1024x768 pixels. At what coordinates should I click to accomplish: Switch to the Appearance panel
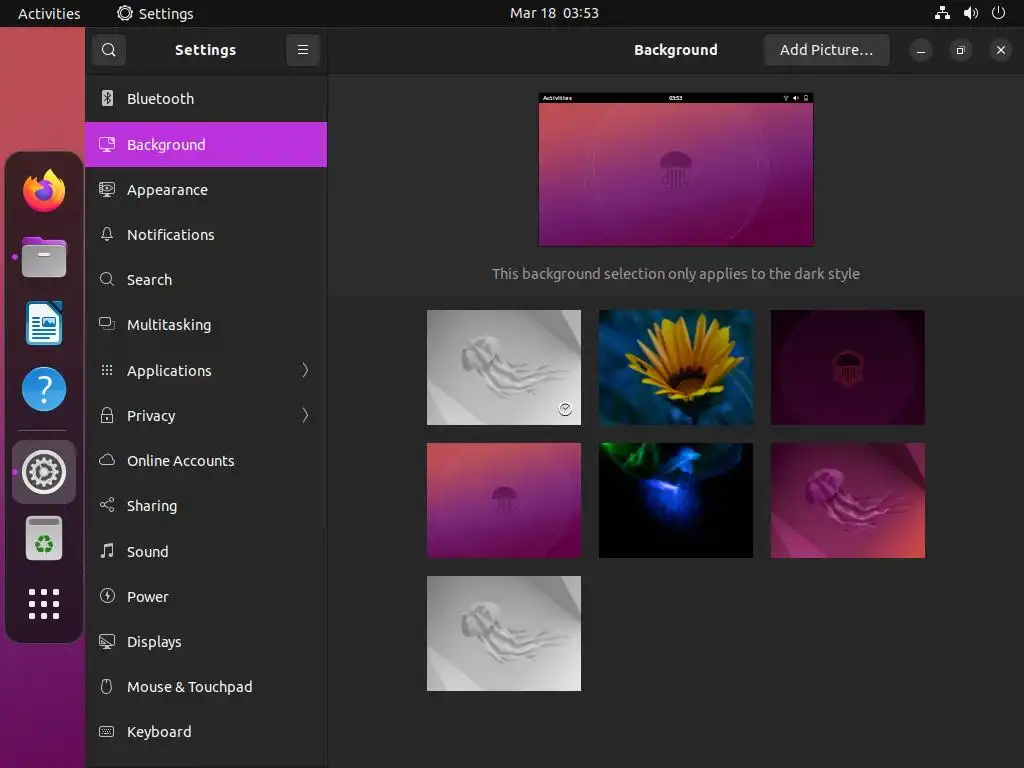(206, 189)
